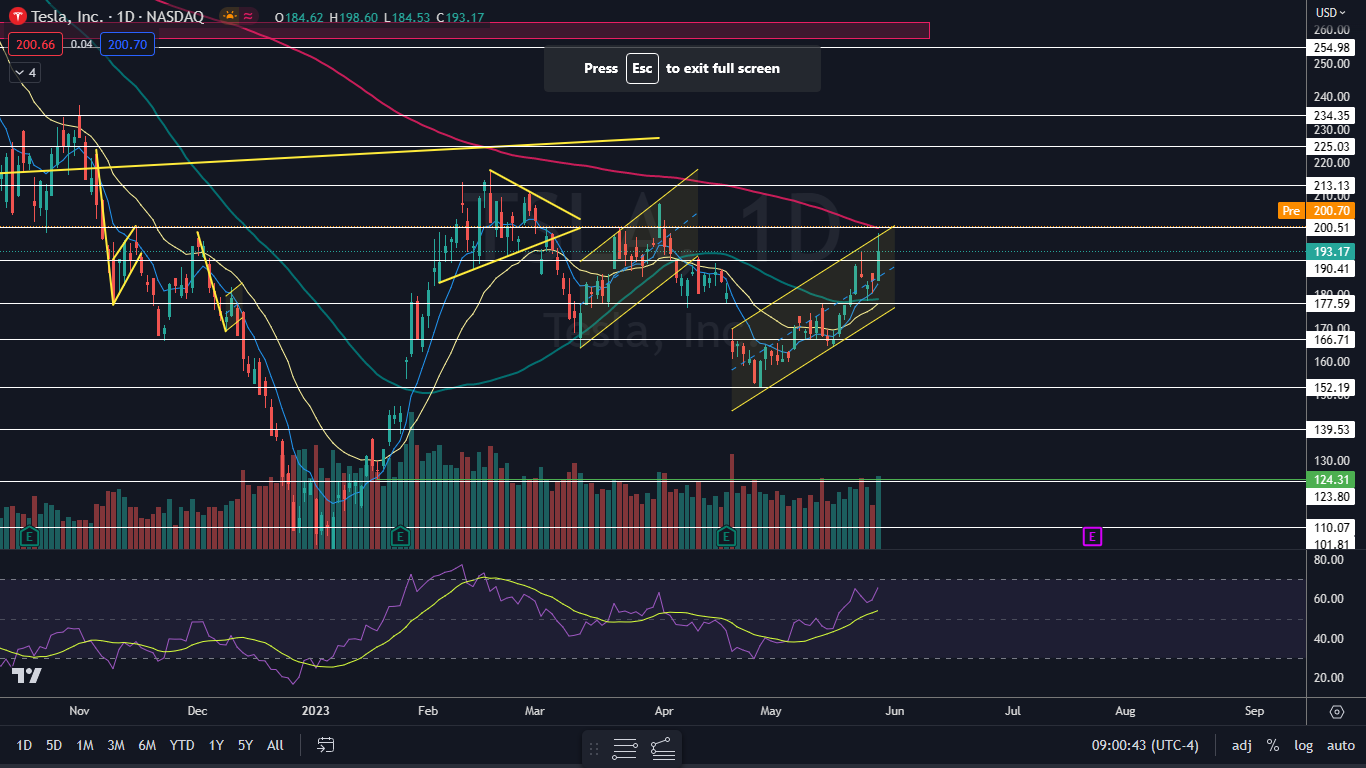Screen dimensions: 1366x768
Task: Select the 3M time range
Action: tap(116, 745)
